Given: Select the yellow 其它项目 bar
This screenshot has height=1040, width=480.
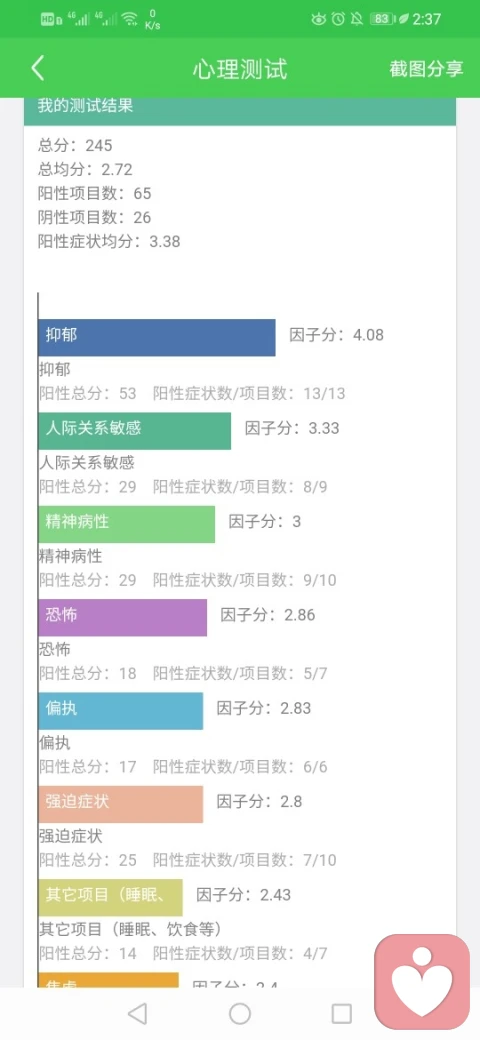Looking at the screenshot, I should point(110,898).
